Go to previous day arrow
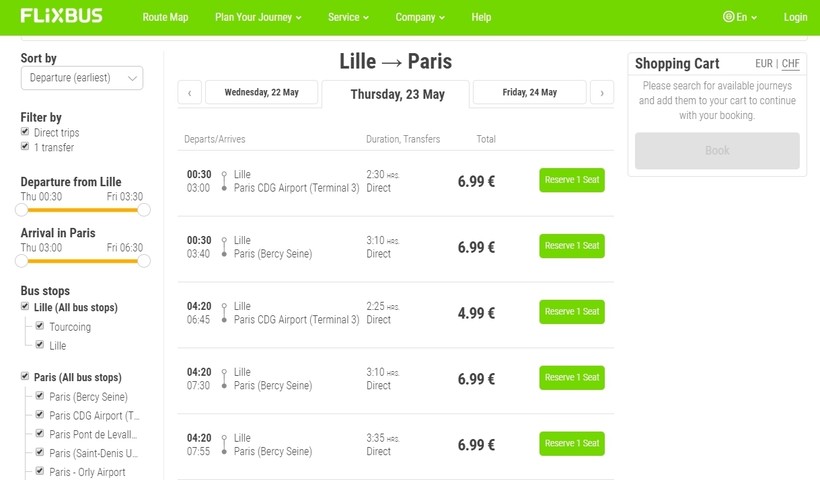Image resolution: width=820 pixels, height=480 pixels. [x=189, y=93]
